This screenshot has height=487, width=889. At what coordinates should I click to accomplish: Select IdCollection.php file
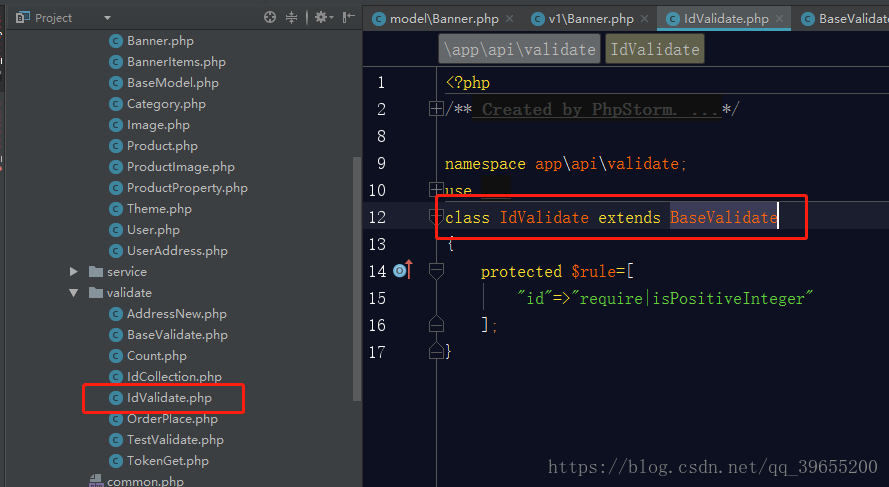(174, 376)
